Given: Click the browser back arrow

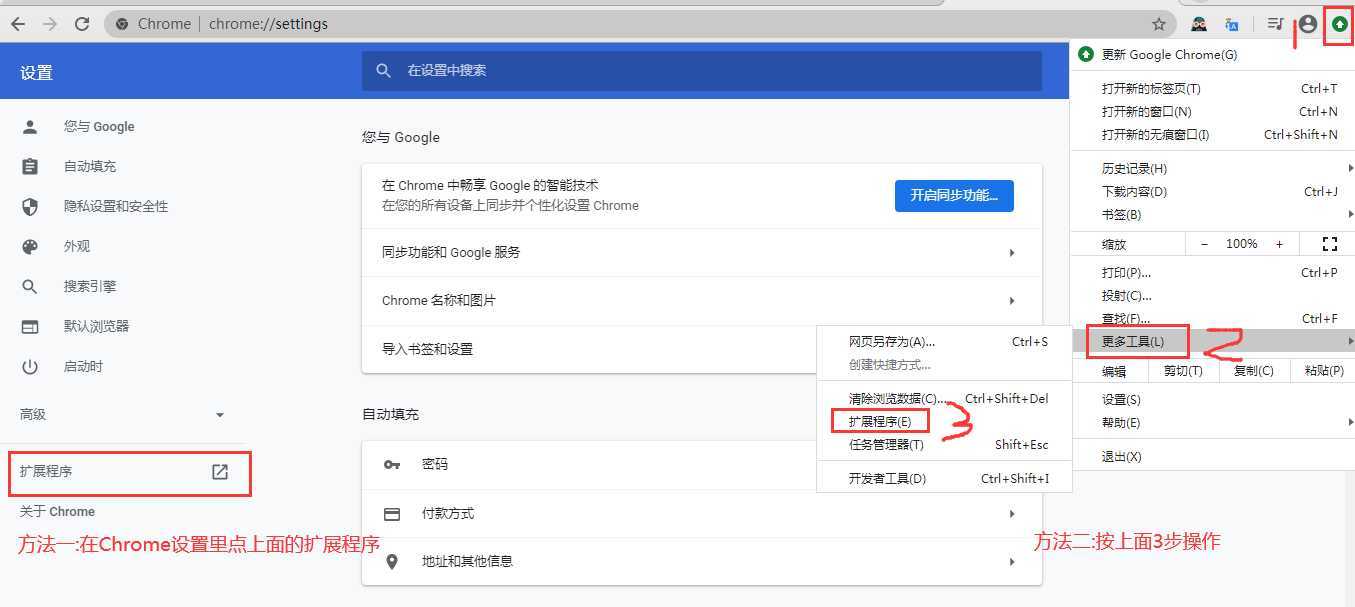Looking at the screenshot, I should coord(18,24).
